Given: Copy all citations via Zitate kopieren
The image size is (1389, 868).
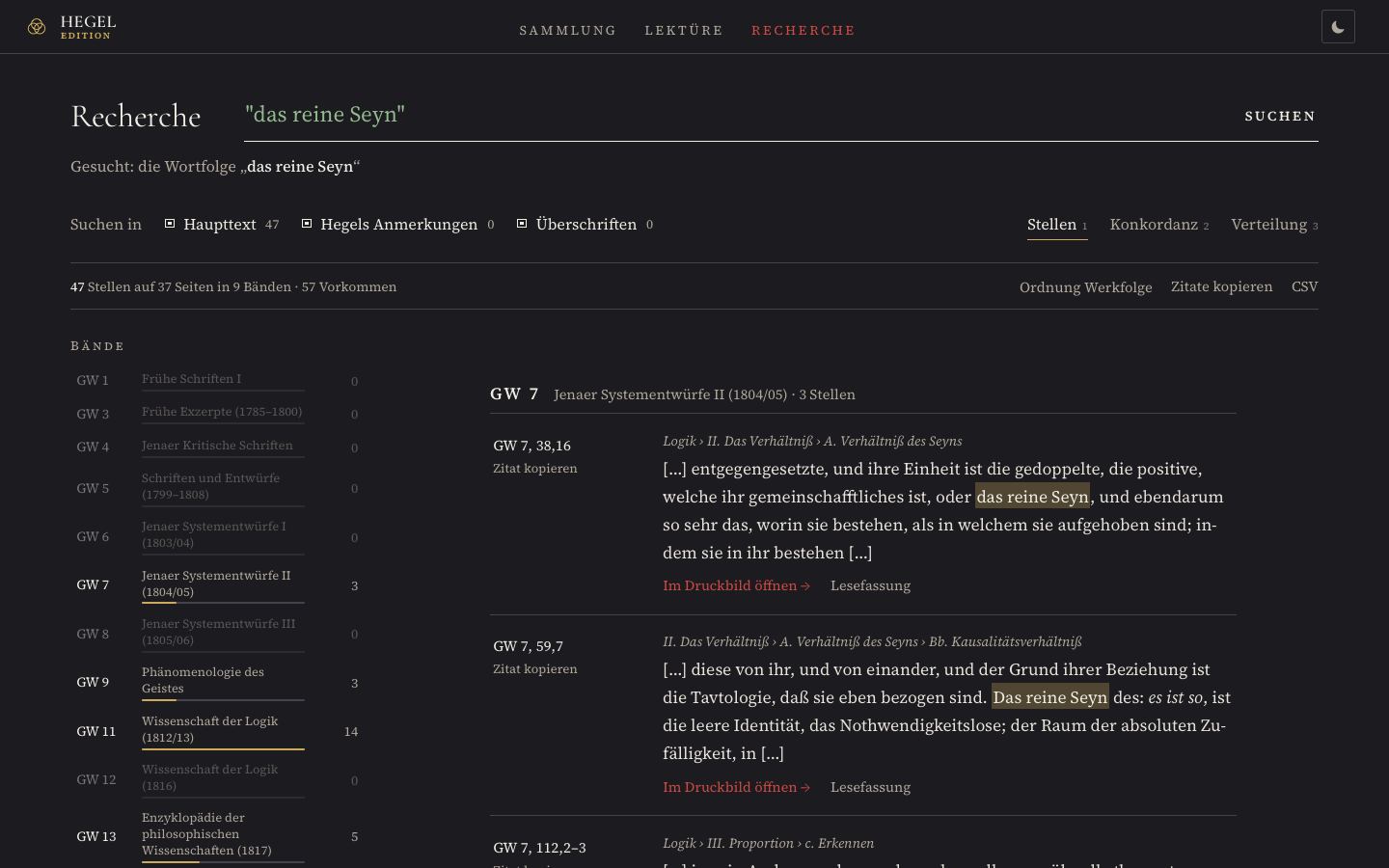Looking at the screenshot, I should [x=1221, y=286].
